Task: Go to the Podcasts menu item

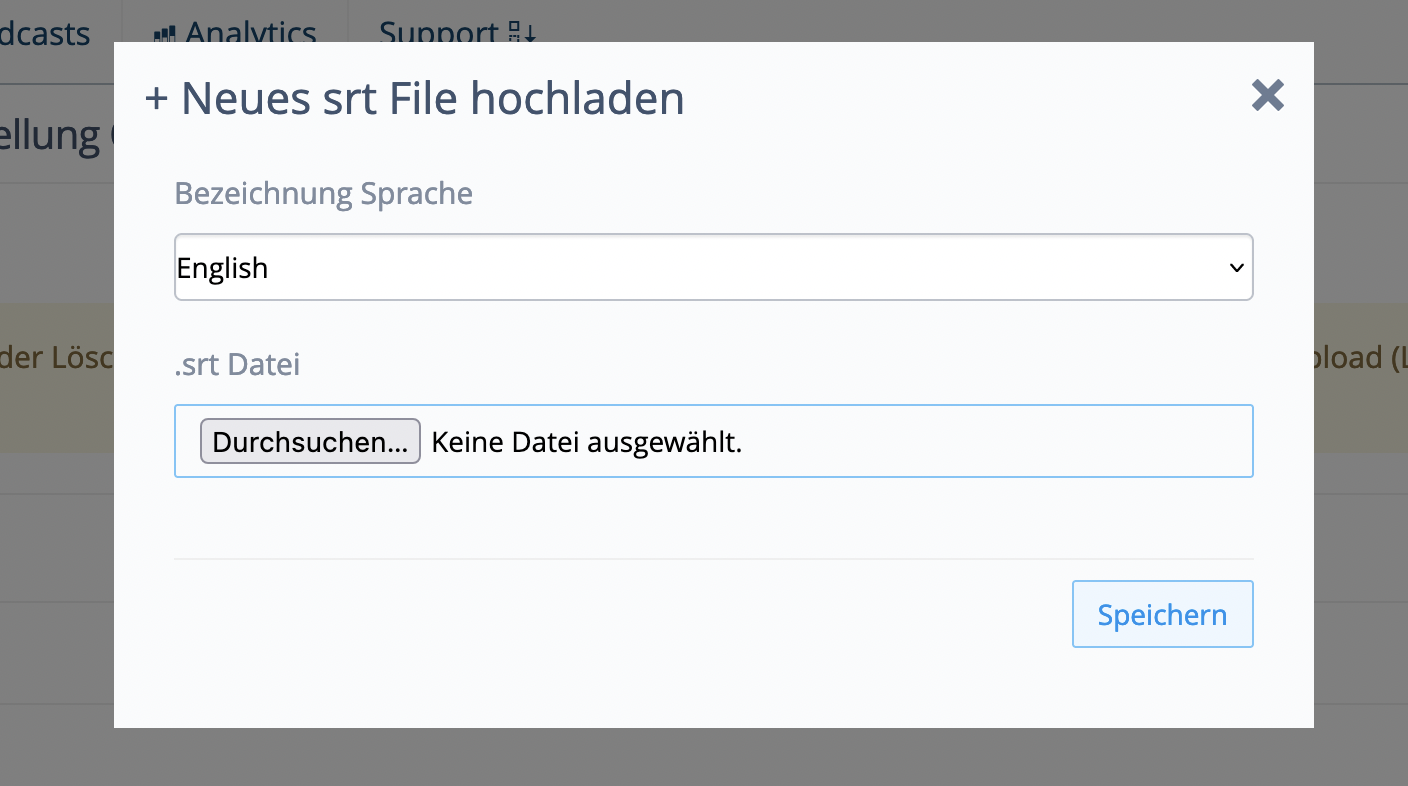Action: [45, 34]
